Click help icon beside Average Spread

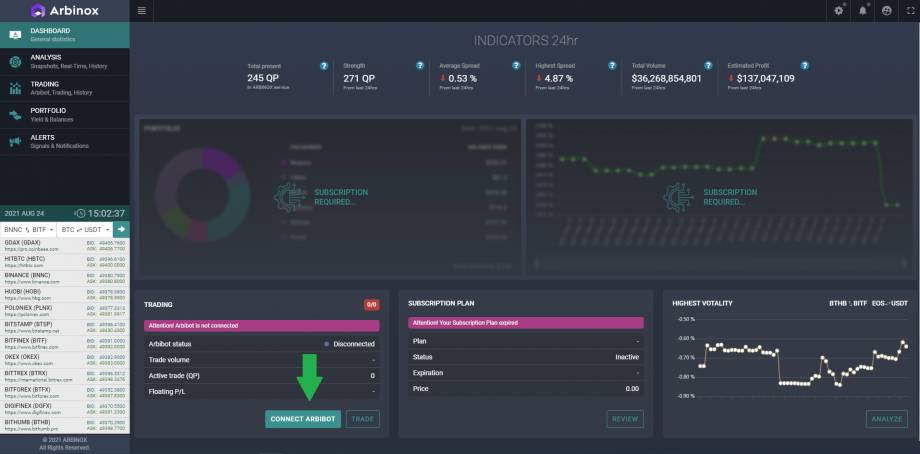point(516,66)
